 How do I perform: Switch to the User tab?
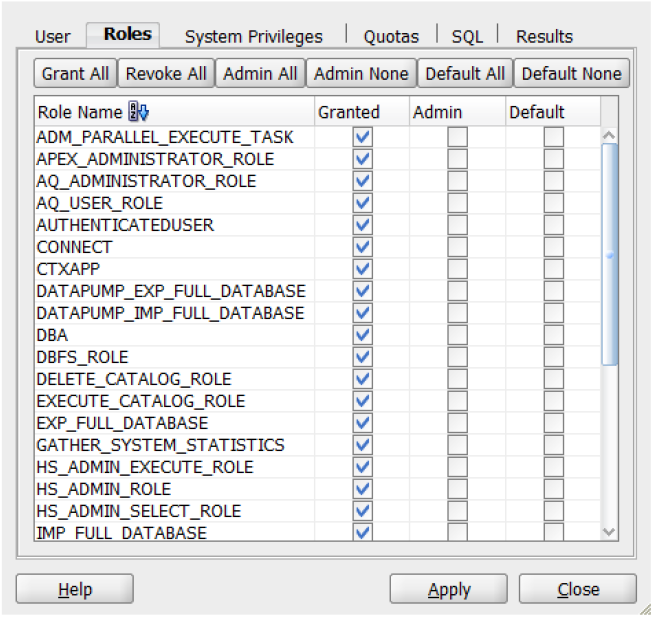(53, 37)
